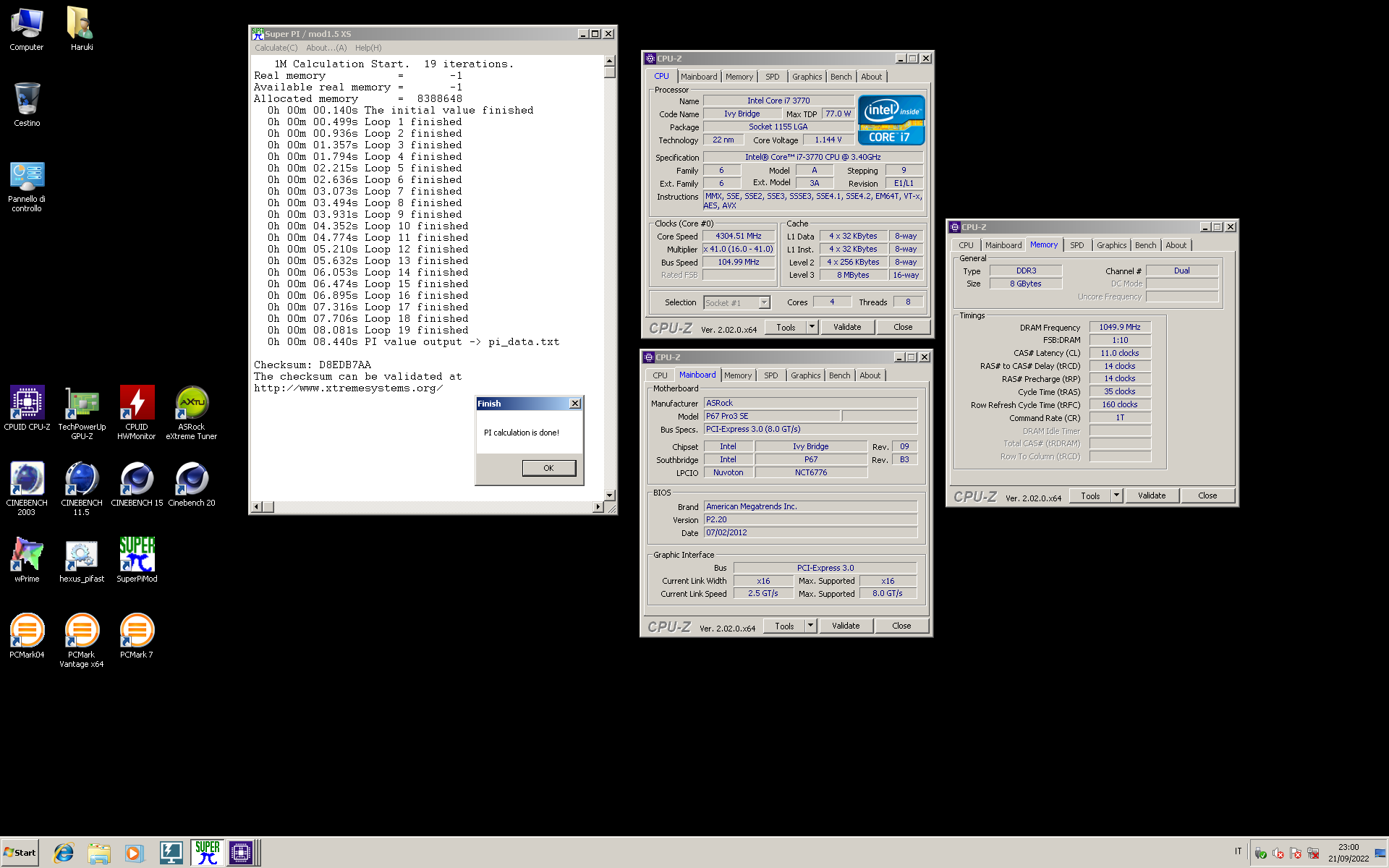1389x868 pixels.
Task: Launch hexus_pifast desktop shortcut
Action: coord(82,561)
